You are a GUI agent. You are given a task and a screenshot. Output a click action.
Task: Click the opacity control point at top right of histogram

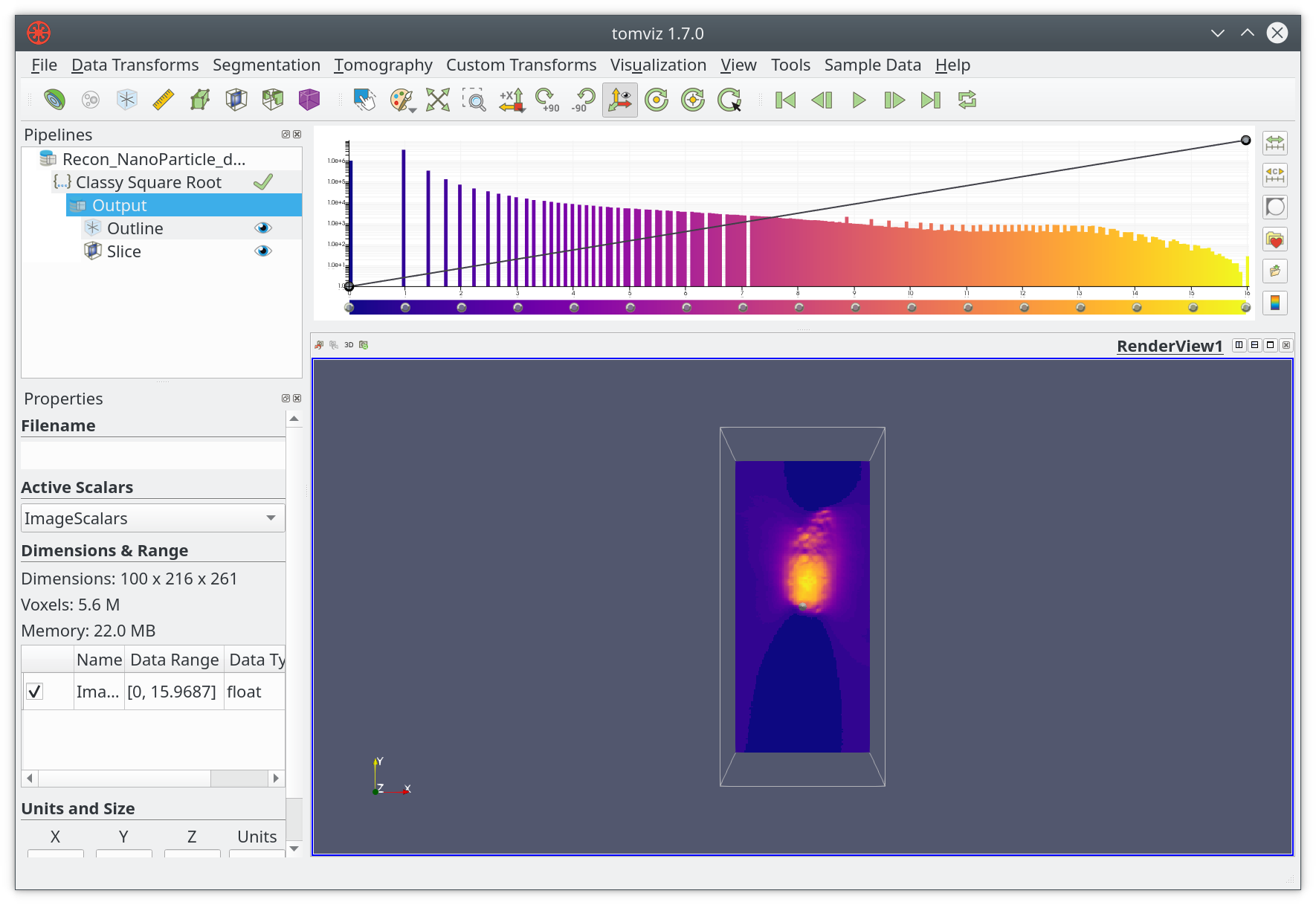tap(1245, 141)
